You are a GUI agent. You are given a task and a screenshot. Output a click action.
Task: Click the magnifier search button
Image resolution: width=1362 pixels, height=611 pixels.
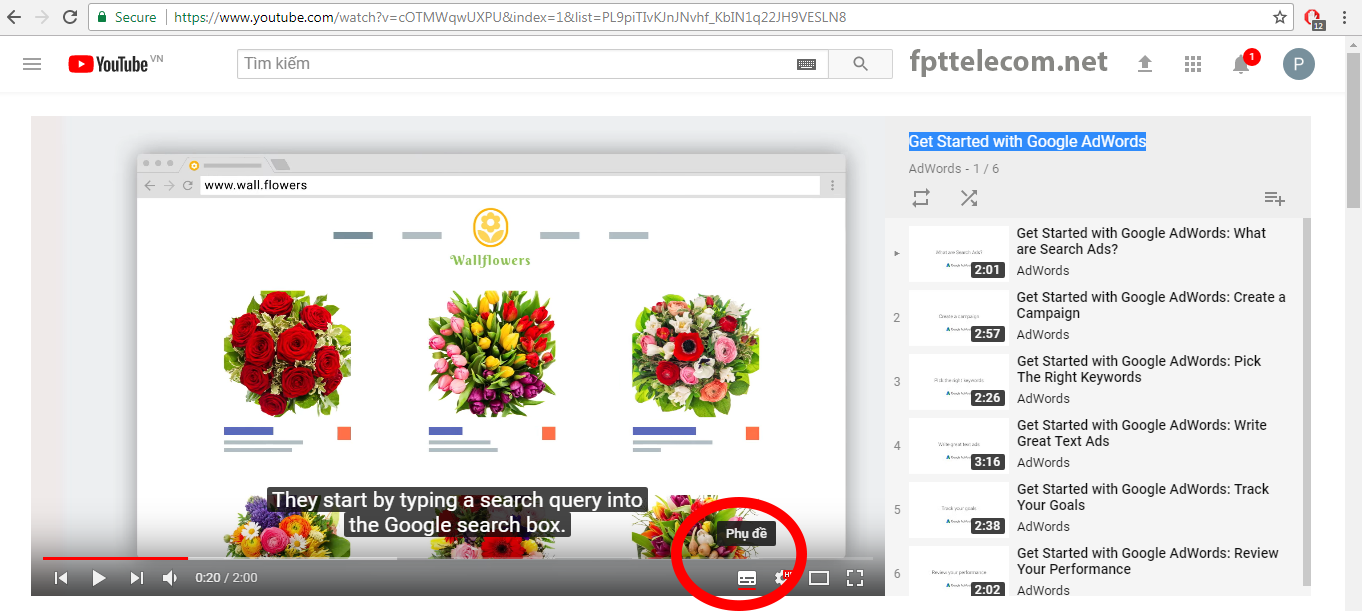point(861,64)
